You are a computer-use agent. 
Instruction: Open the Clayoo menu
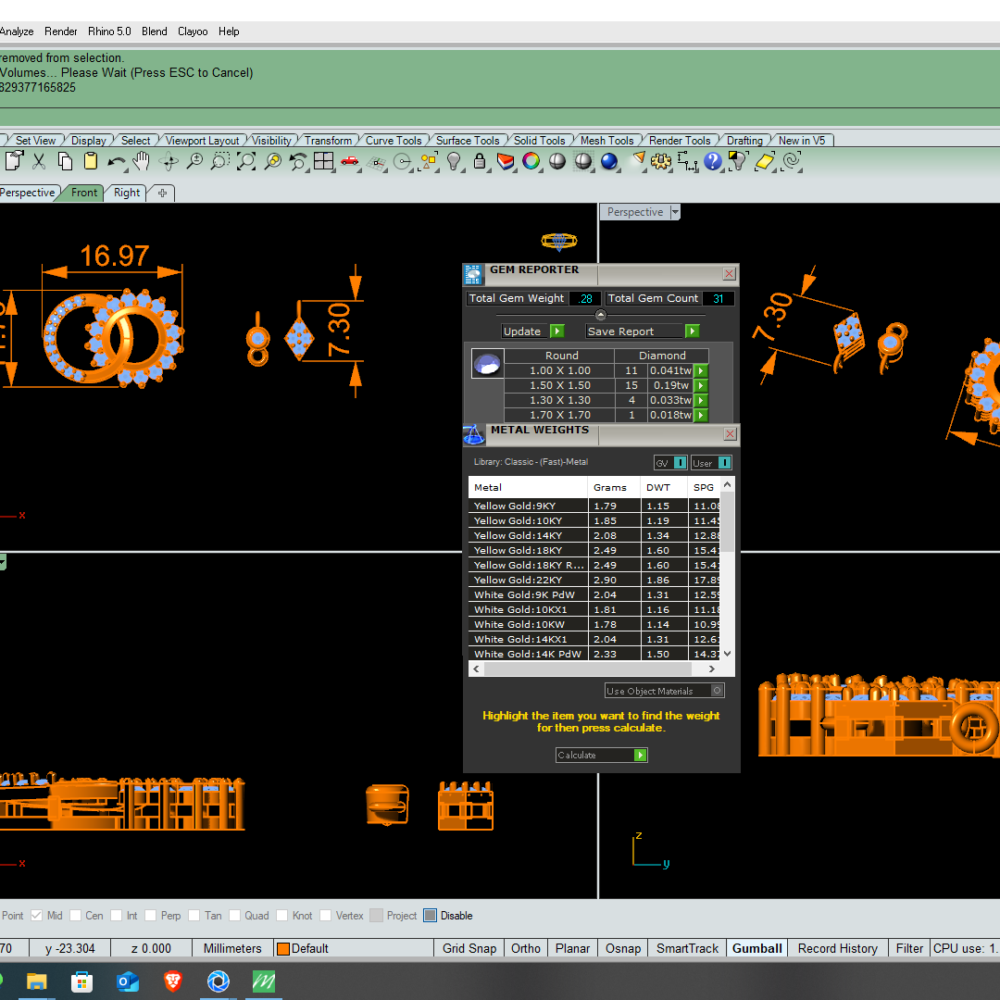click(193, 31)
